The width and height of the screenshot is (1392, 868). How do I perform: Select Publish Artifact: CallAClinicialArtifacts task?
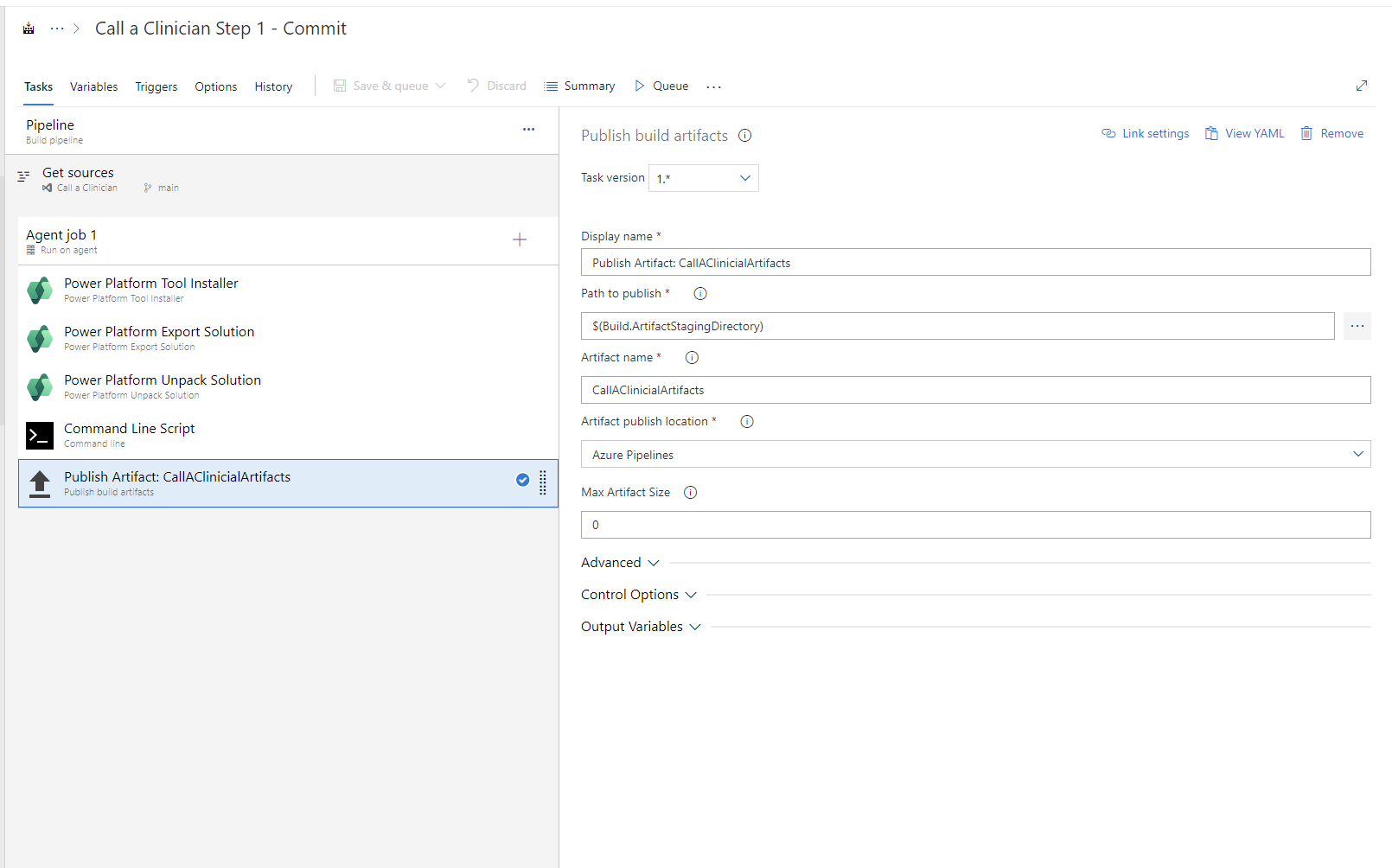(288, 483)
